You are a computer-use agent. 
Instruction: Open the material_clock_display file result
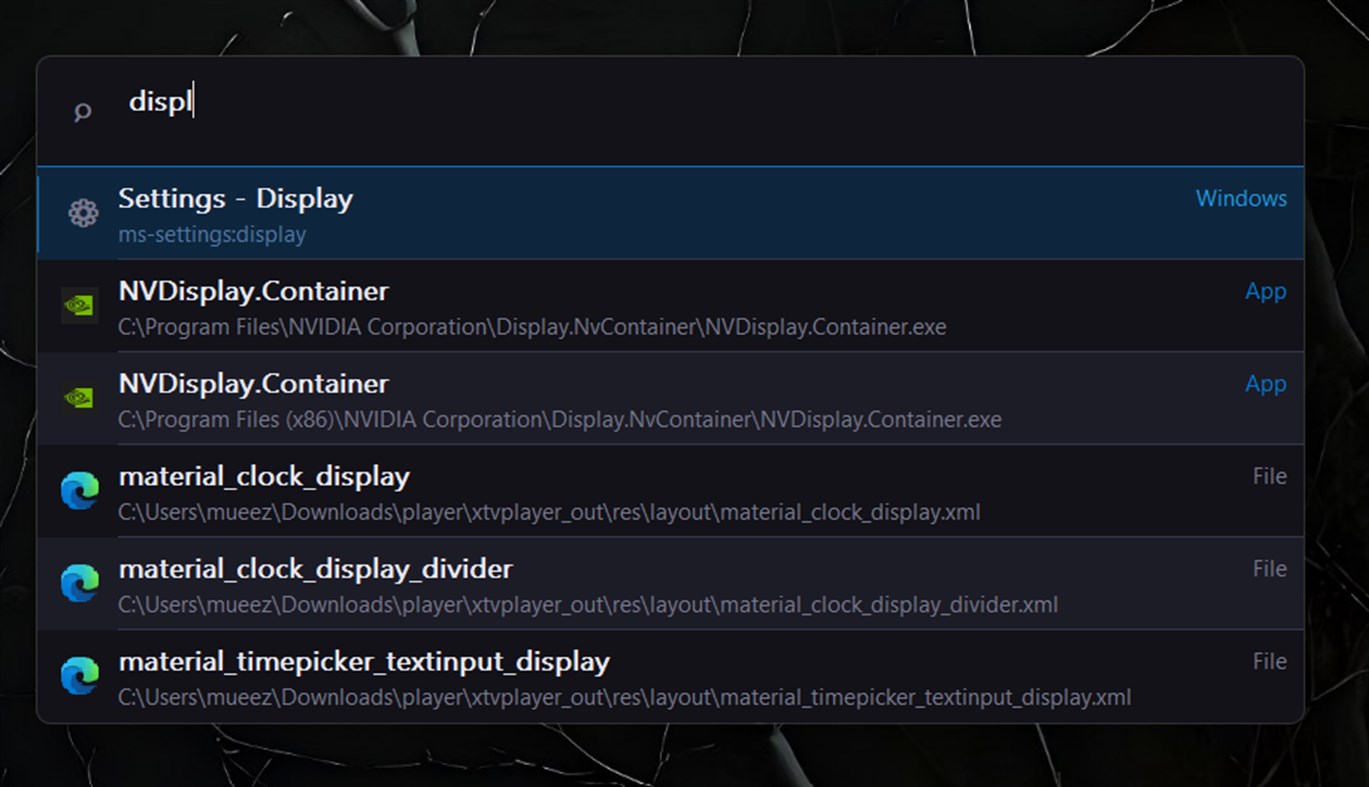pos(670,491)
